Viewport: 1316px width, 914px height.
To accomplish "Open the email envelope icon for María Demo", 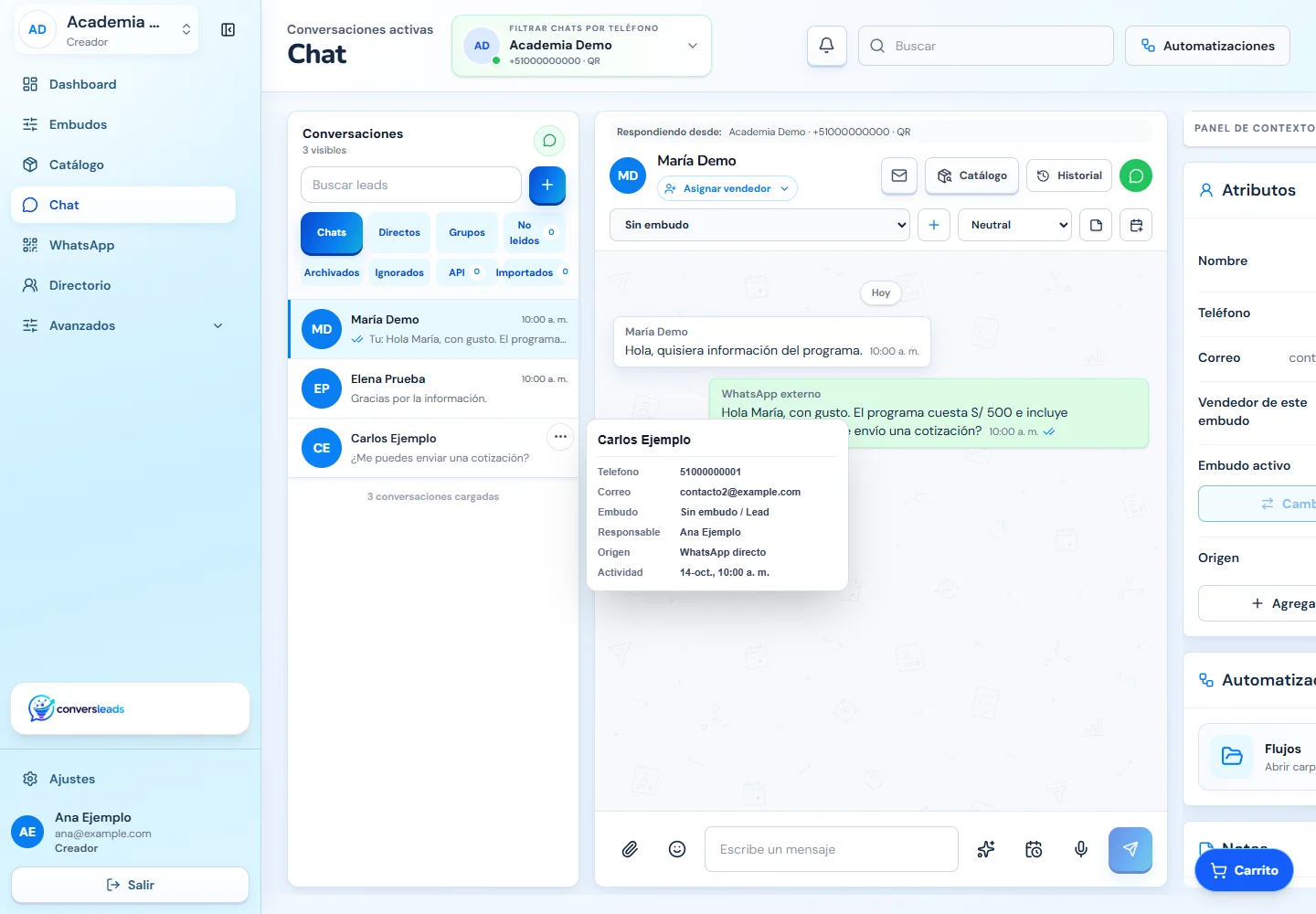I will (899, 175).
